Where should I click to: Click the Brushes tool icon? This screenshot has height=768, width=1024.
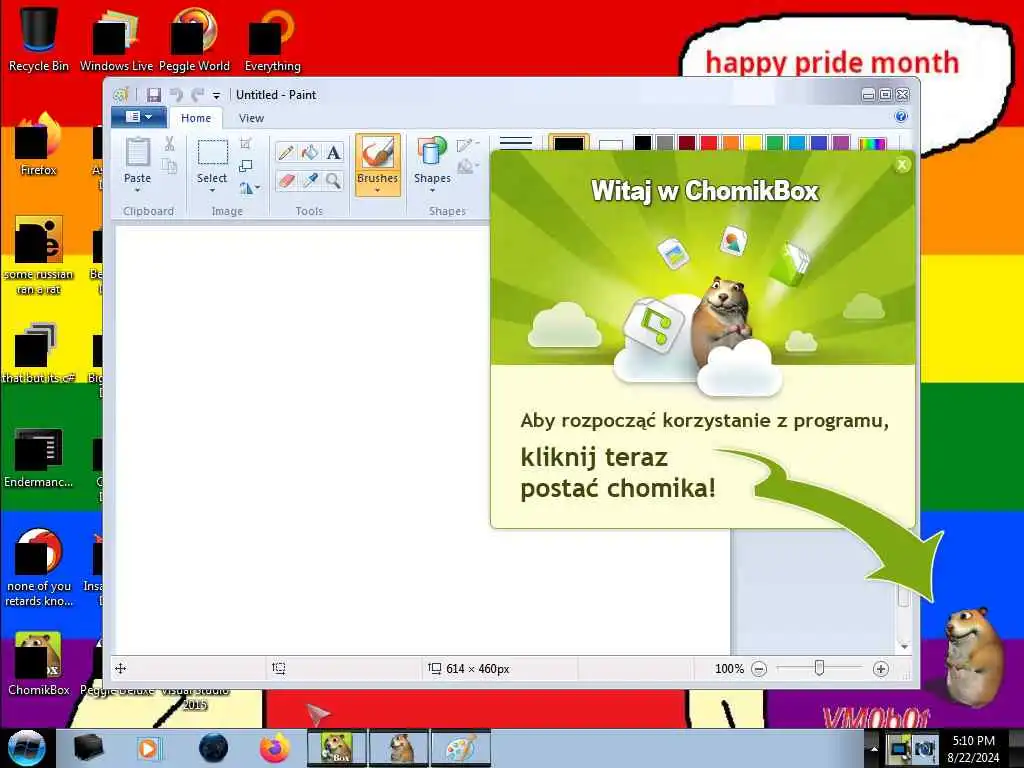377,153
